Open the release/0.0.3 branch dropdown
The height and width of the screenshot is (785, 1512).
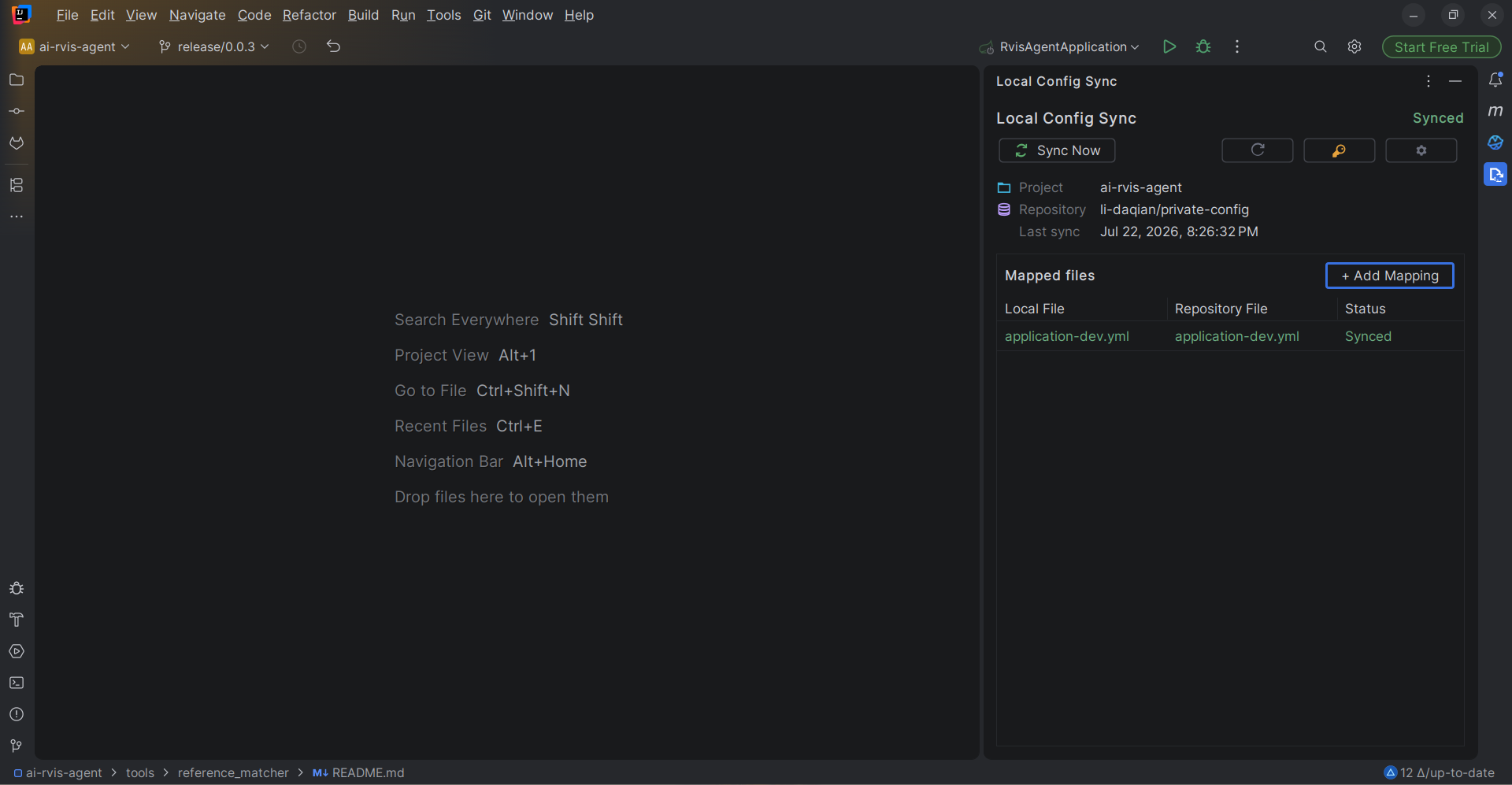pyautogui.click(x=214, y=46)
